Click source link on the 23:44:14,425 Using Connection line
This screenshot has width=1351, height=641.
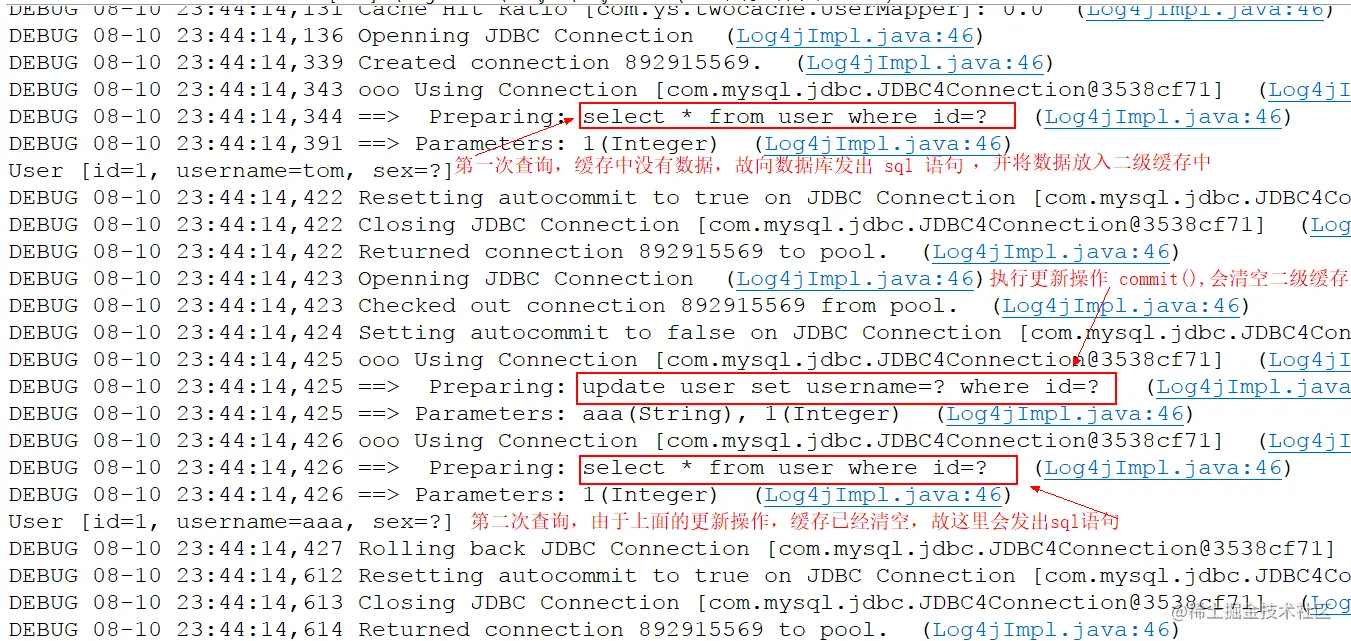(1310, 360)
